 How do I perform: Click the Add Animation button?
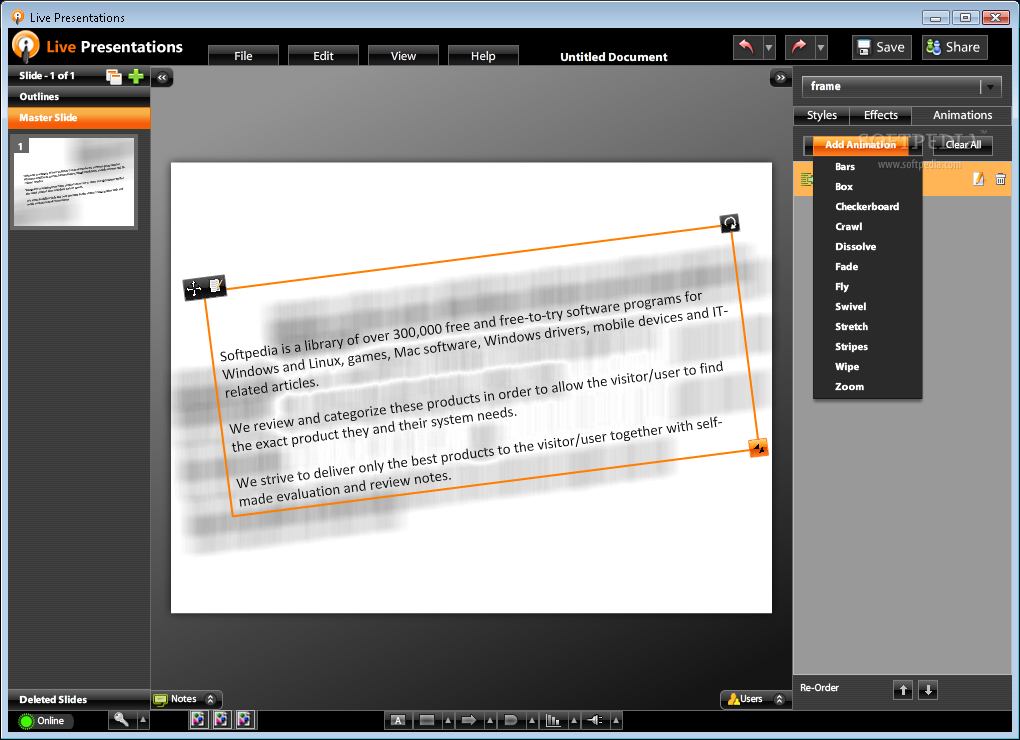point(860,144)
